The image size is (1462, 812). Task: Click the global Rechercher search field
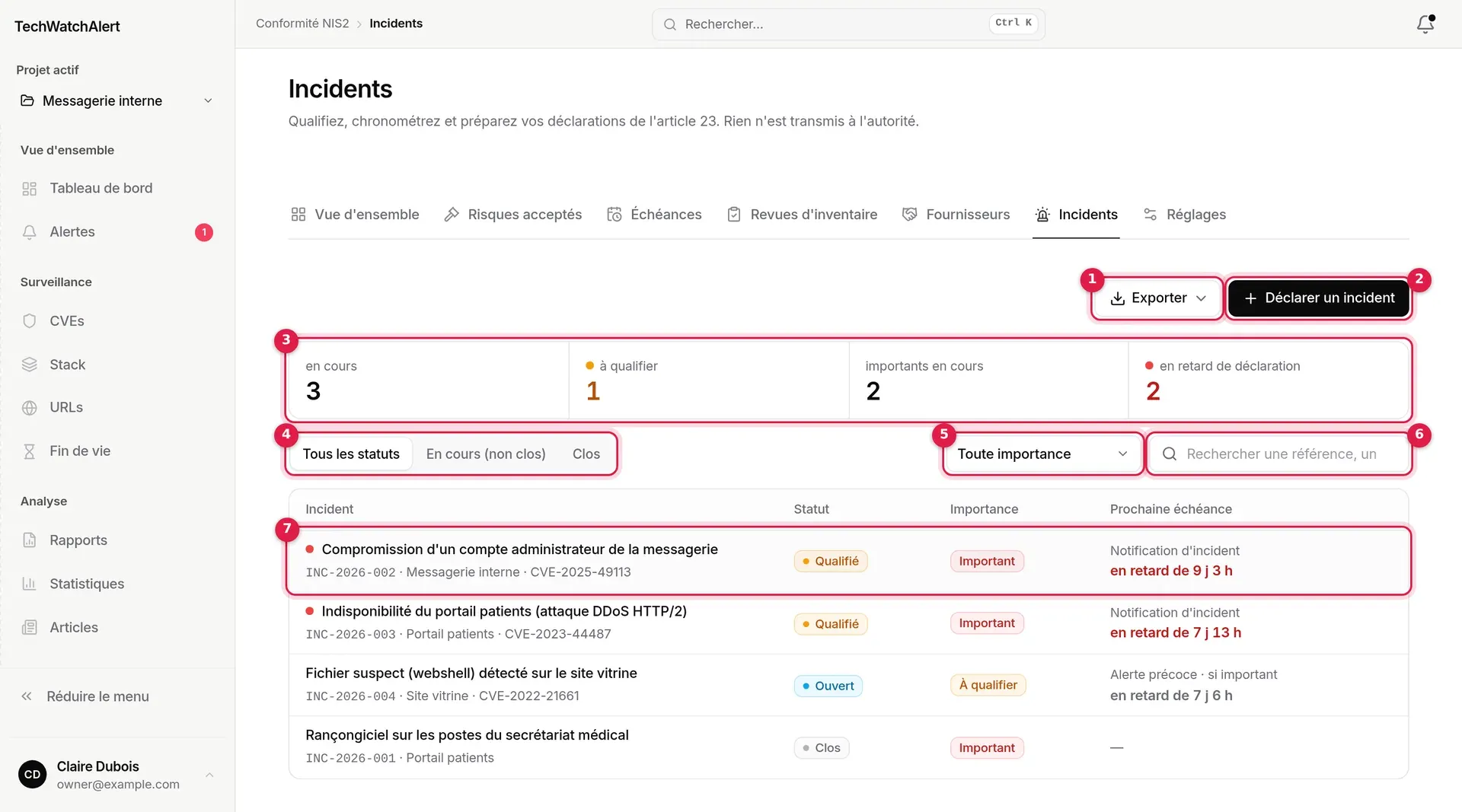[848, 24]
